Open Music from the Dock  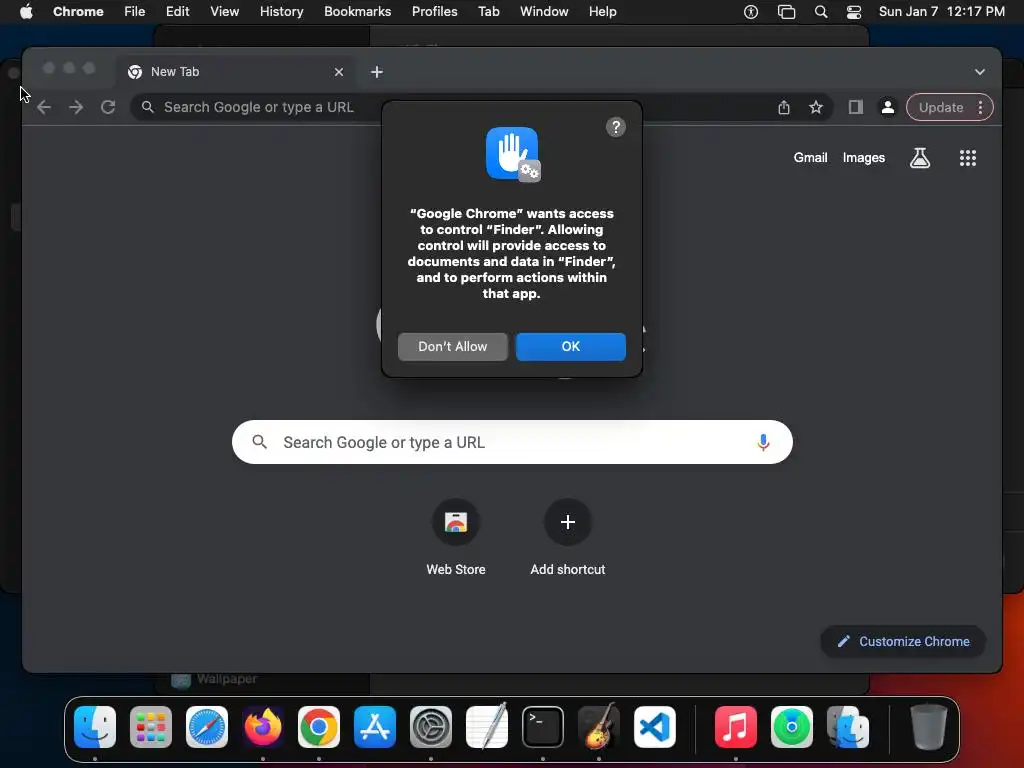point(735,727)
